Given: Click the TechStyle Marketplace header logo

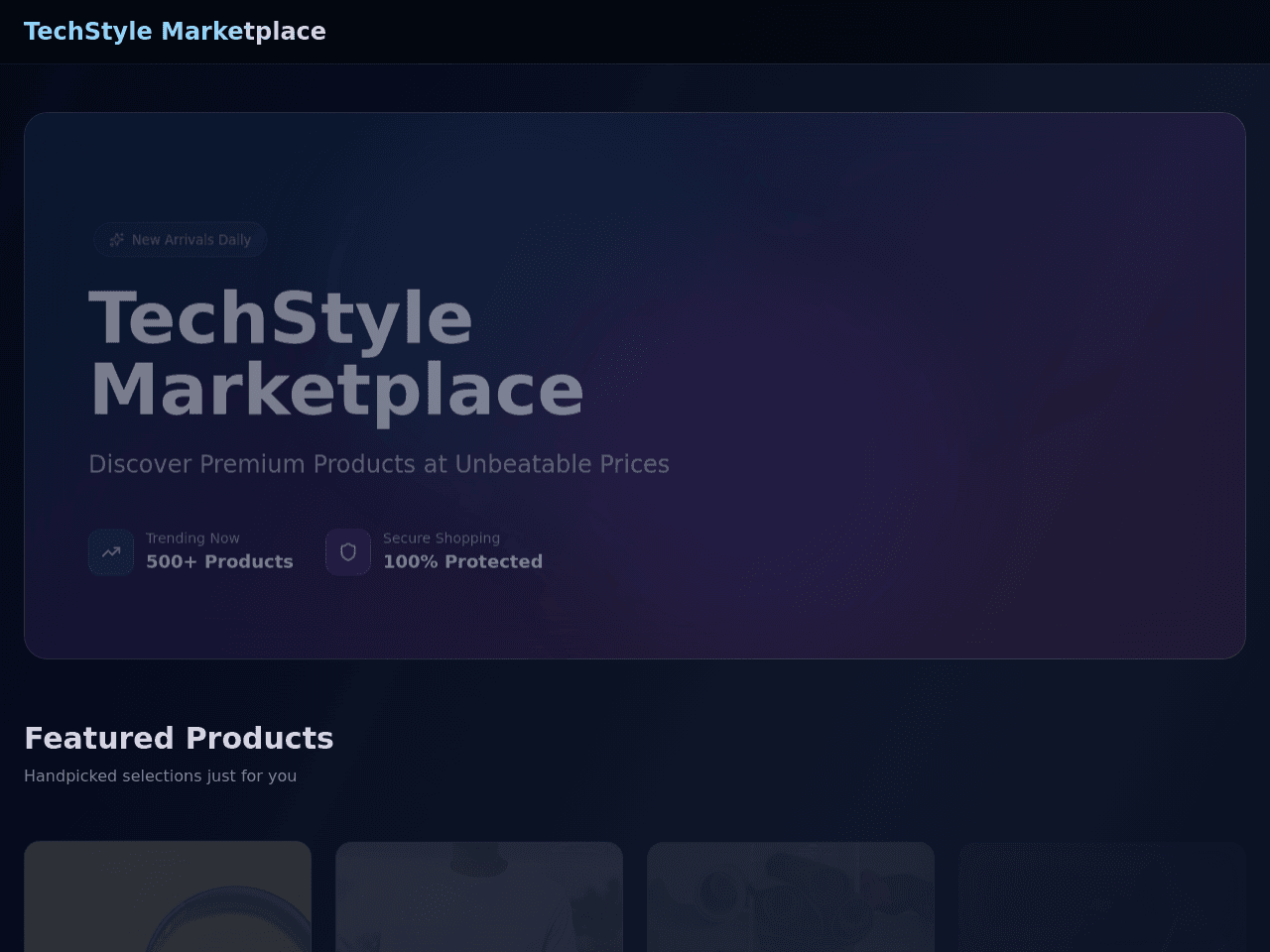Looking at the screenshot, I should tap(175, 32).
